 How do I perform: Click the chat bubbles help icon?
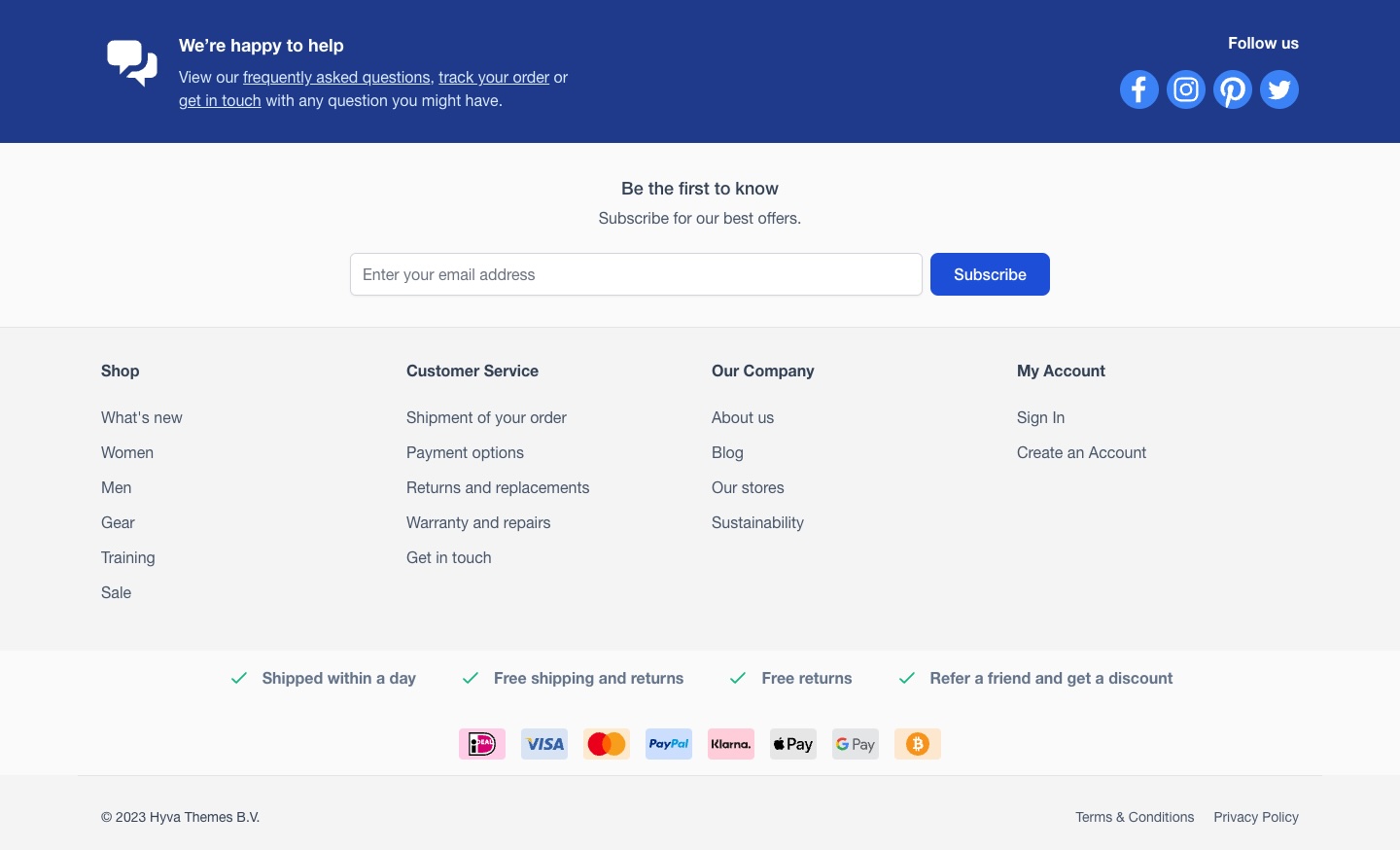(x=132, y=63)
